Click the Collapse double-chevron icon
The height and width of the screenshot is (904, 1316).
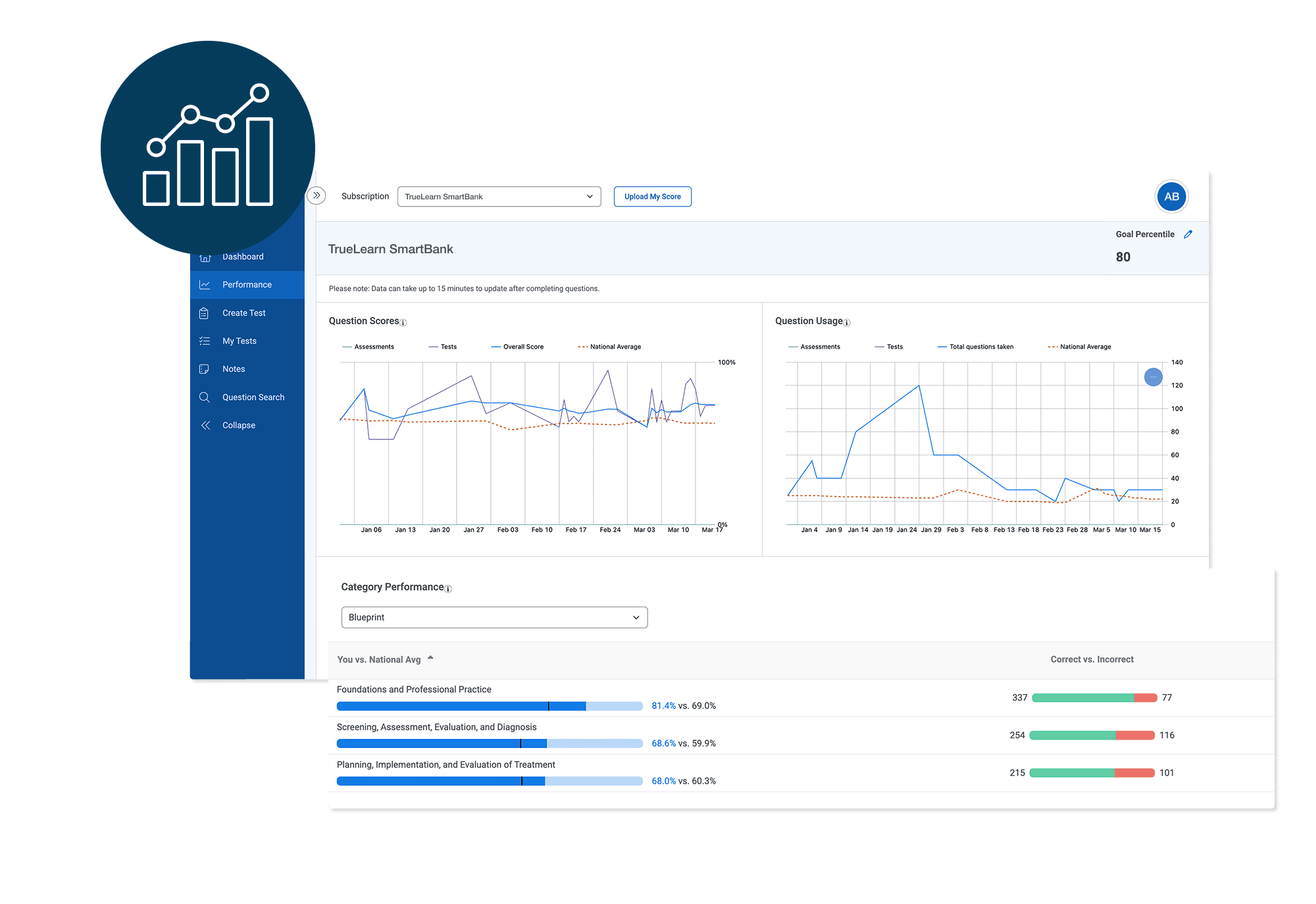click(x=205, y=426)
